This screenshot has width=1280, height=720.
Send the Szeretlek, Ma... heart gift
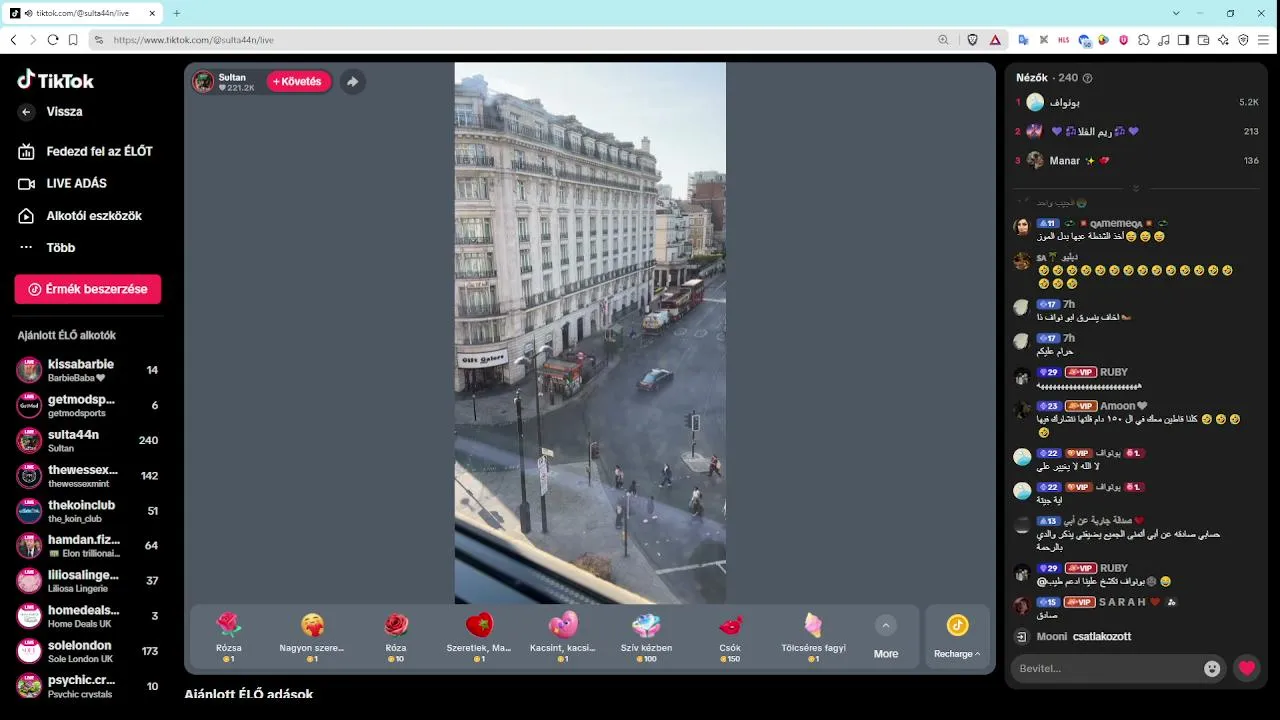point(479,637)
